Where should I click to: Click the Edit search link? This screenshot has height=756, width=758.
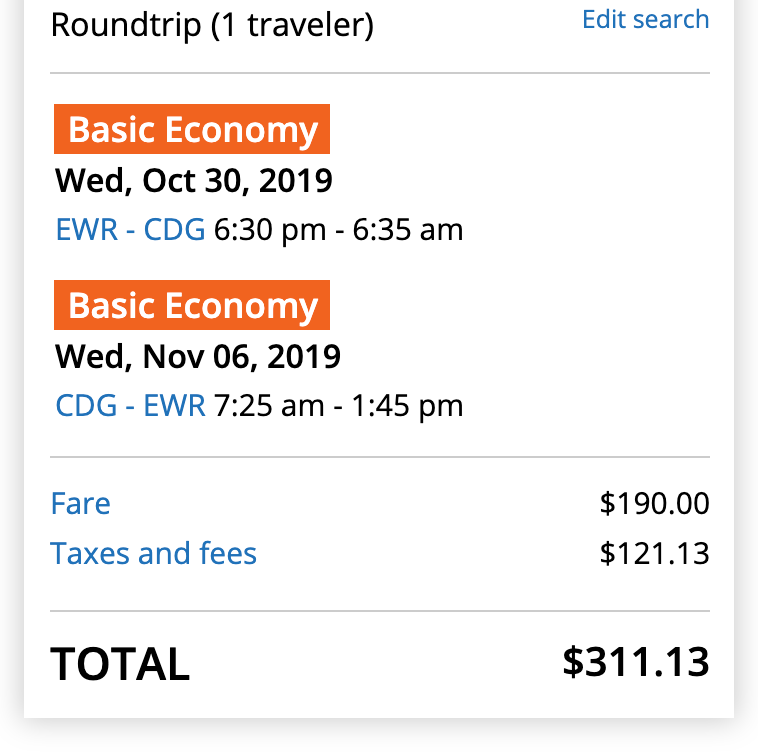645,20
